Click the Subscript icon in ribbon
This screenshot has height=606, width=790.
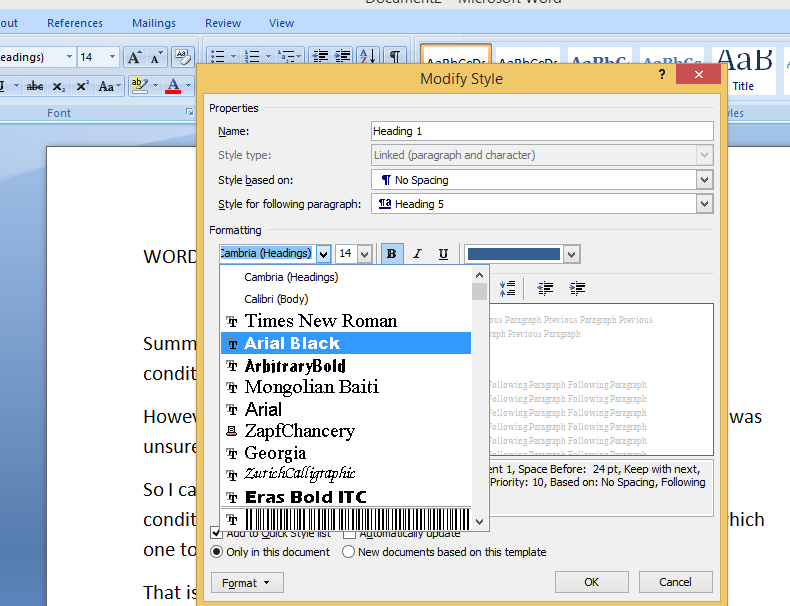tap(59, 86)
